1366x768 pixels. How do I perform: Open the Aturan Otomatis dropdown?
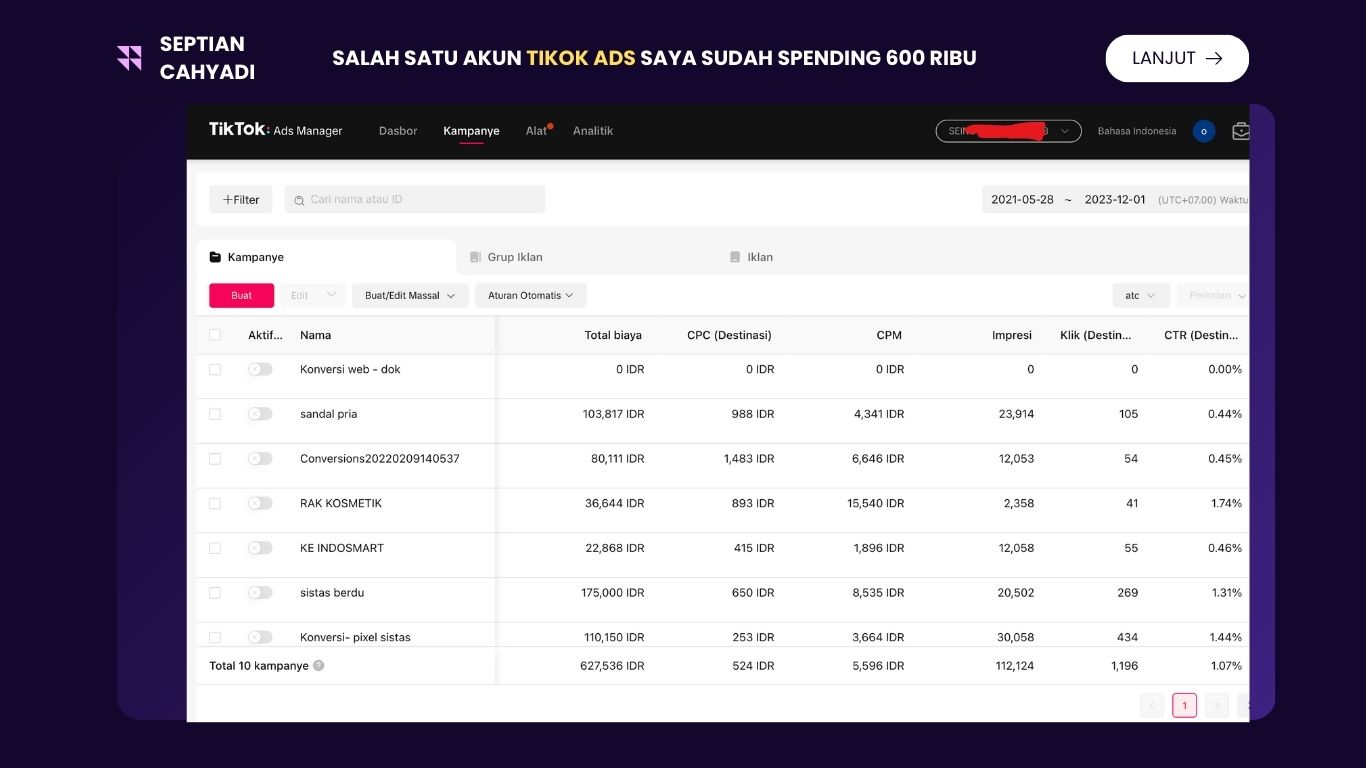coord(530,295)
